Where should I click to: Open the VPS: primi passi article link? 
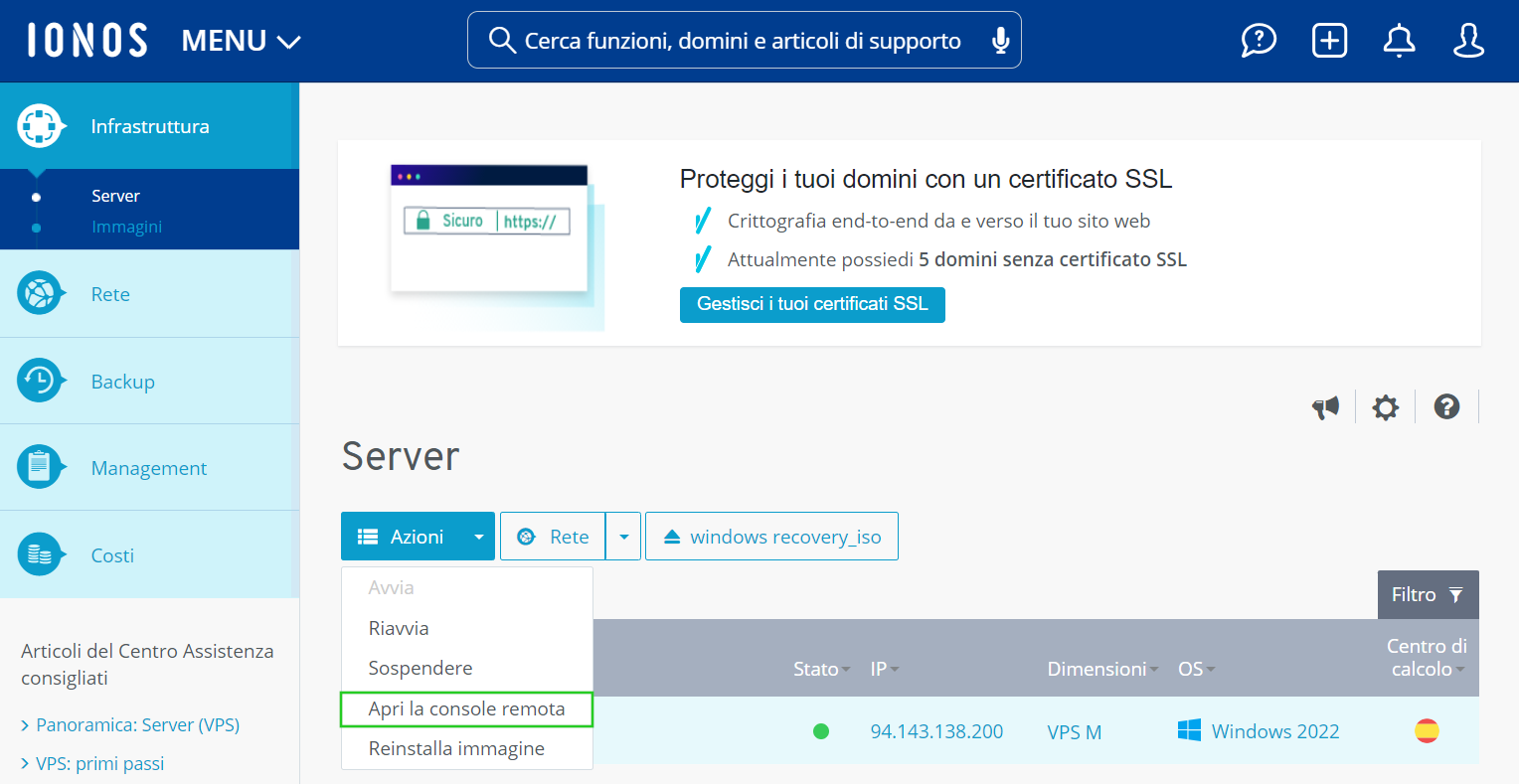99,763
